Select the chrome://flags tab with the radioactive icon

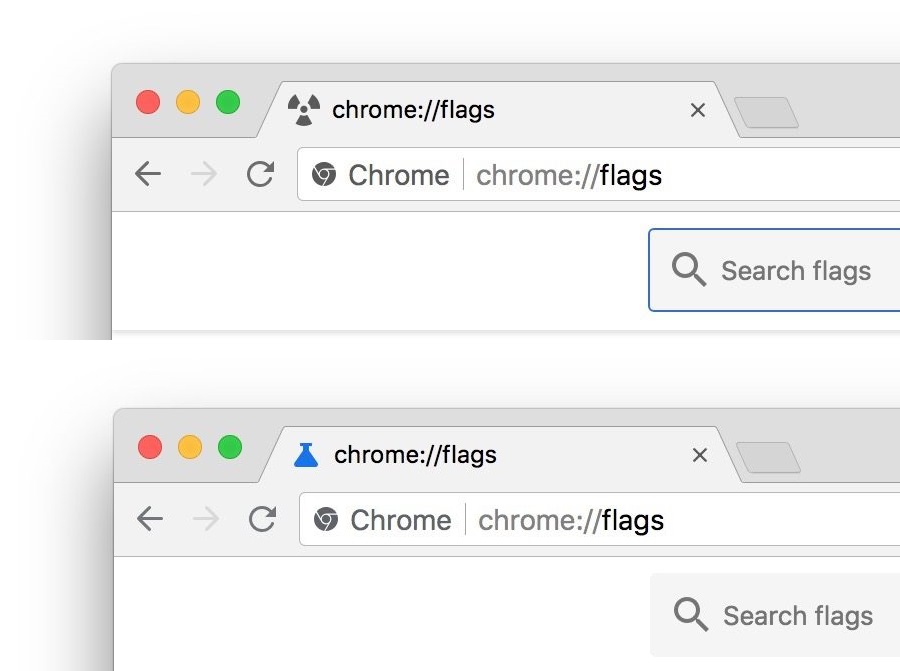coord(450,109)
